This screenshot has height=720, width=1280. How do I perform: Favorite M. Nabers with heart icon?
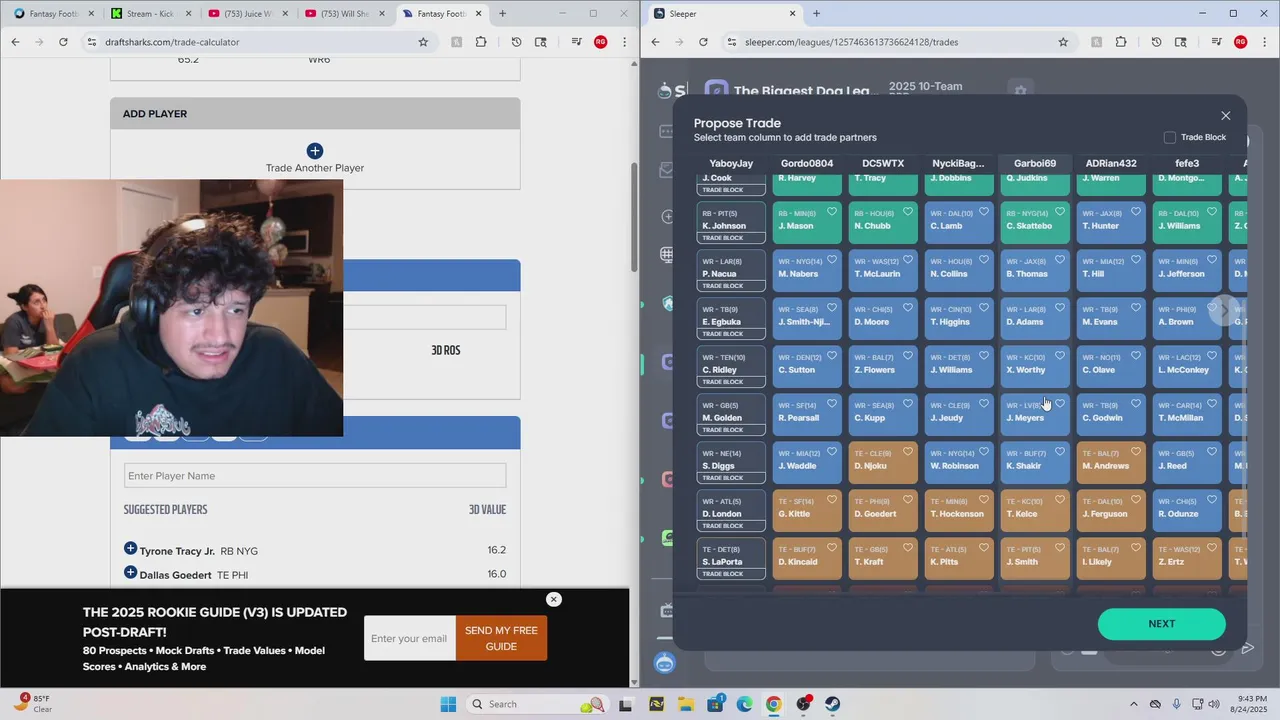pos(832,260)
